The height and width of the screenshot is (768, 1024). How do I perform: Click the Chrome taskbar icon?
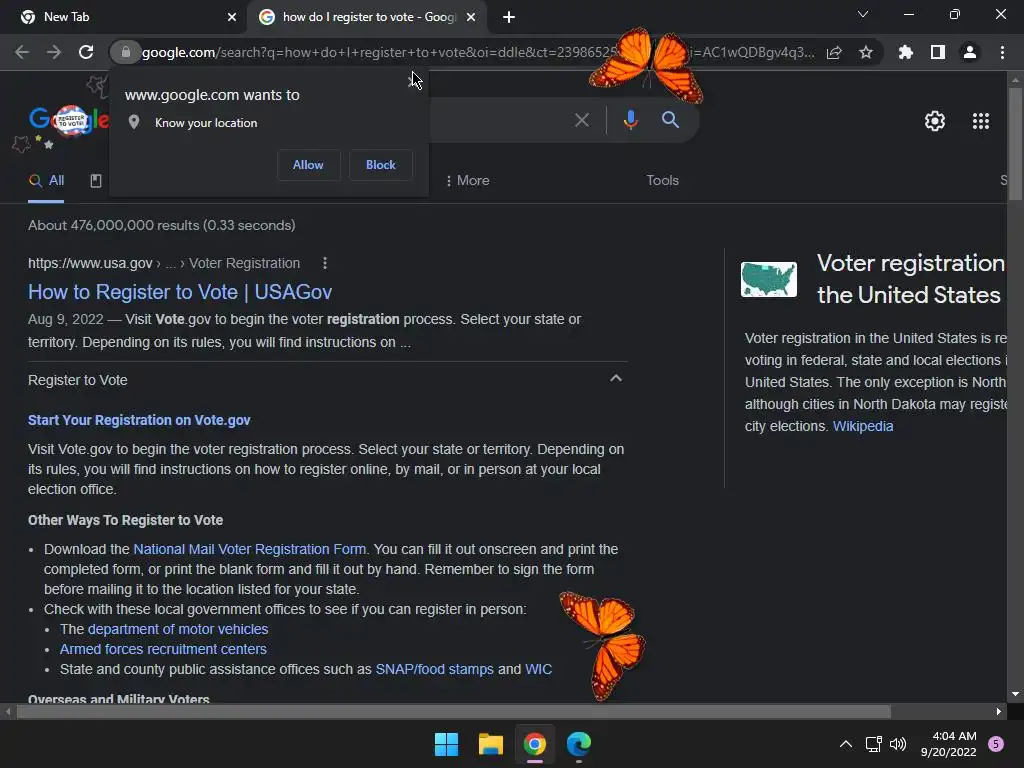(534, 744)
